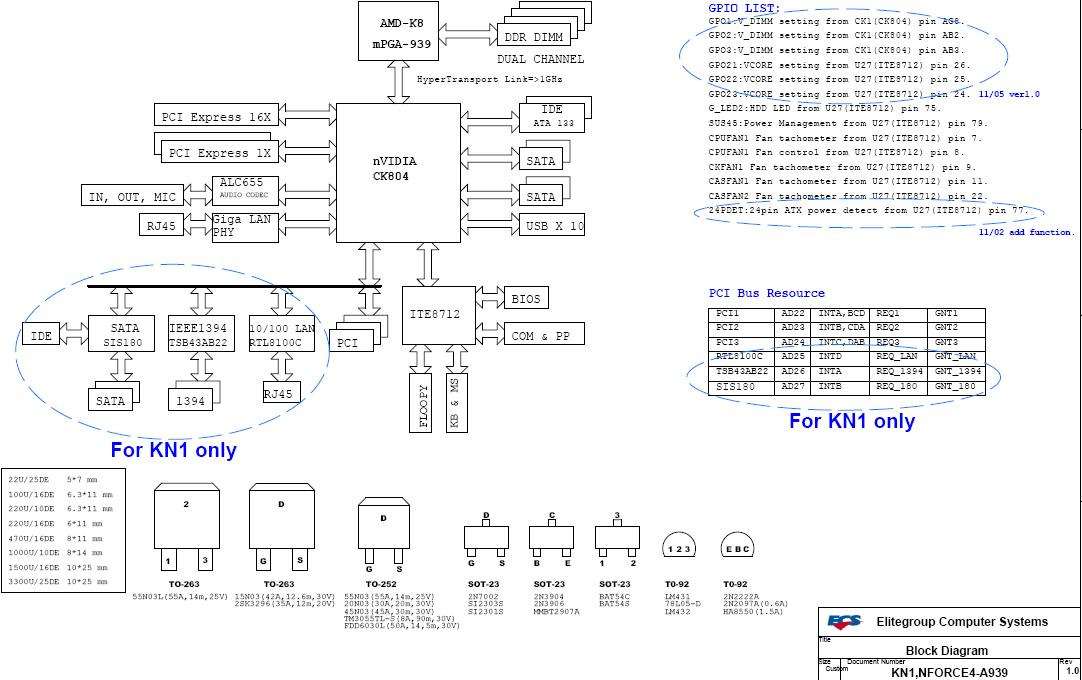Click the TSB43AB22 cell in the PCI table

click(741, 371)
